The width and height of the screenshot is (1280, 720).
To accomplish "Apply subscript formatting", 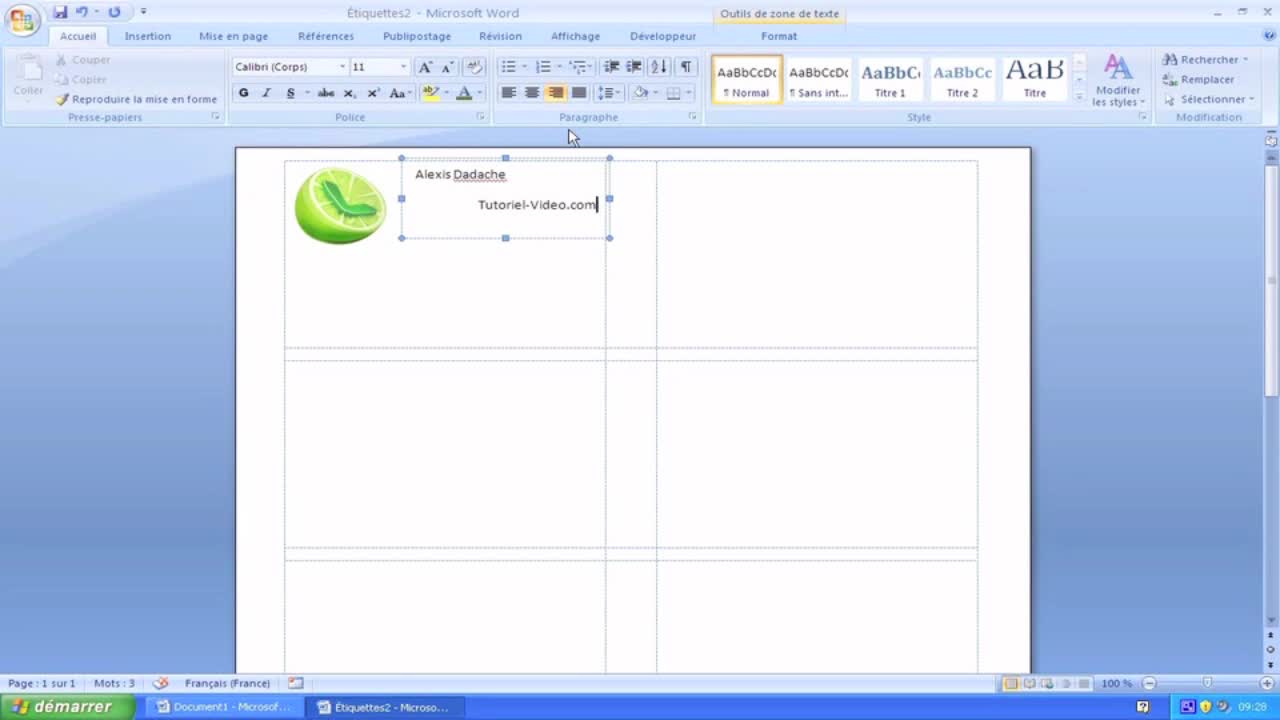I will click(x=349, y=93).
